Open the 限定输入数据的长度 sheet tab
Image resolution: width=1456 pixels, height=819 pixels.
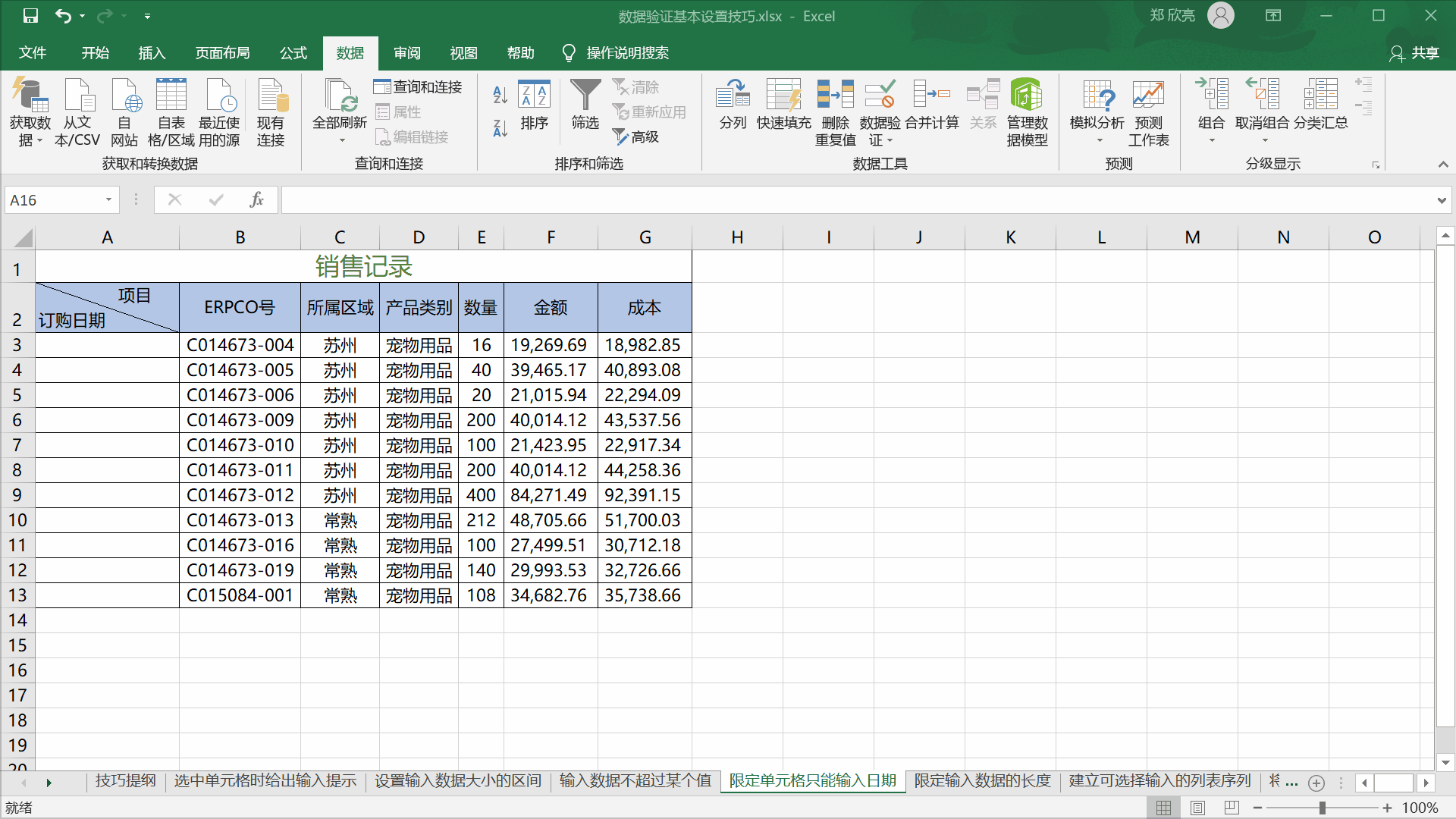(x=982, y=780)
